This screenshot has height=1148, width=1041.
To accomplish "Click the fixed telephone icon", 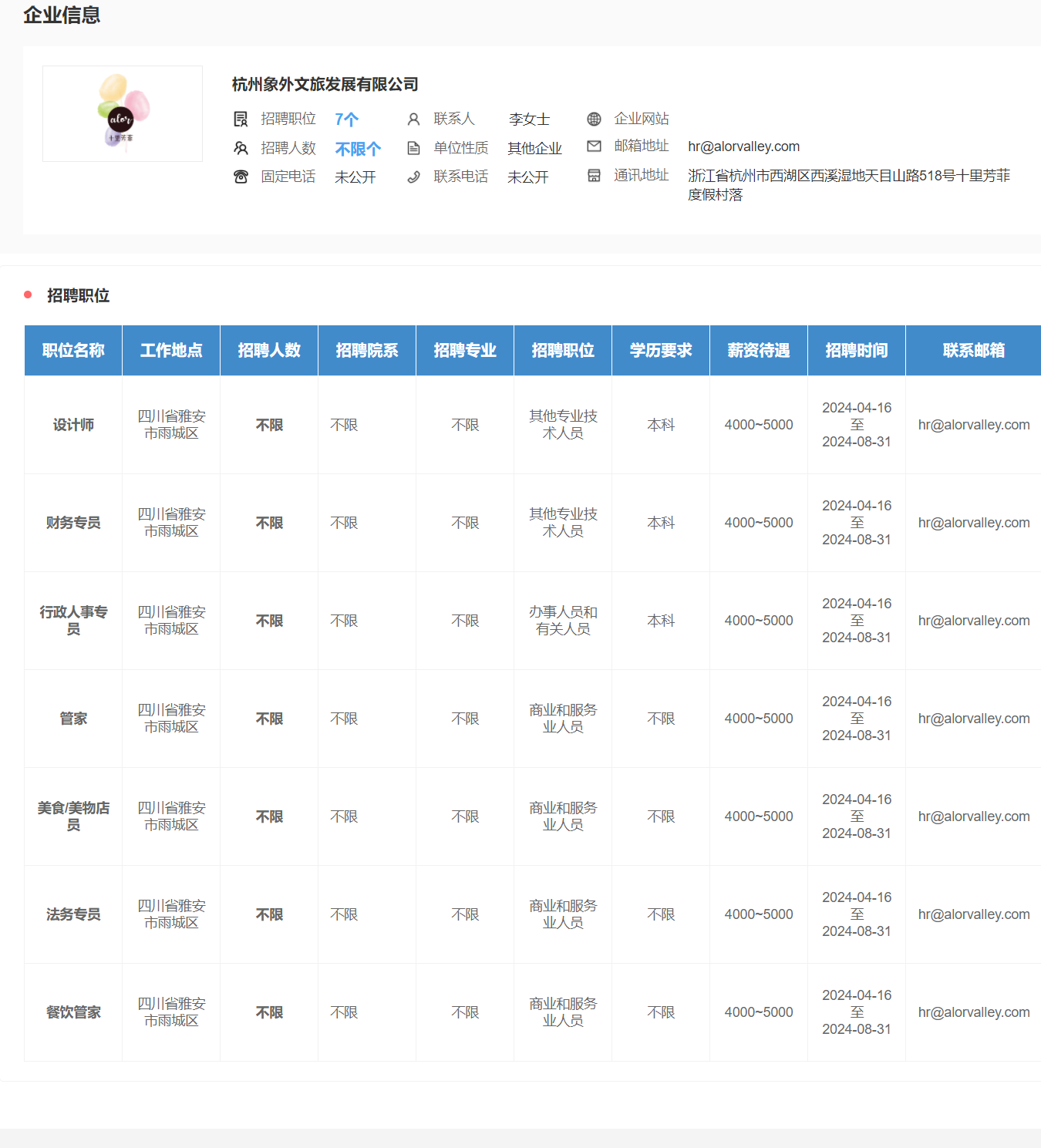I will 241,177.
